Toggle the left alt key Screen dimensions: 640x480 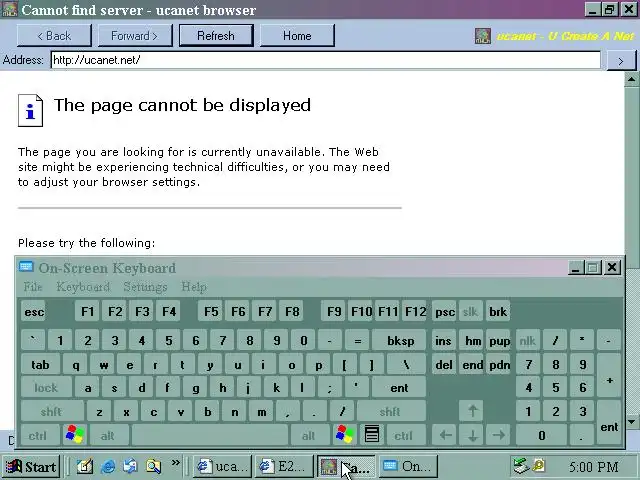[108, 436]
